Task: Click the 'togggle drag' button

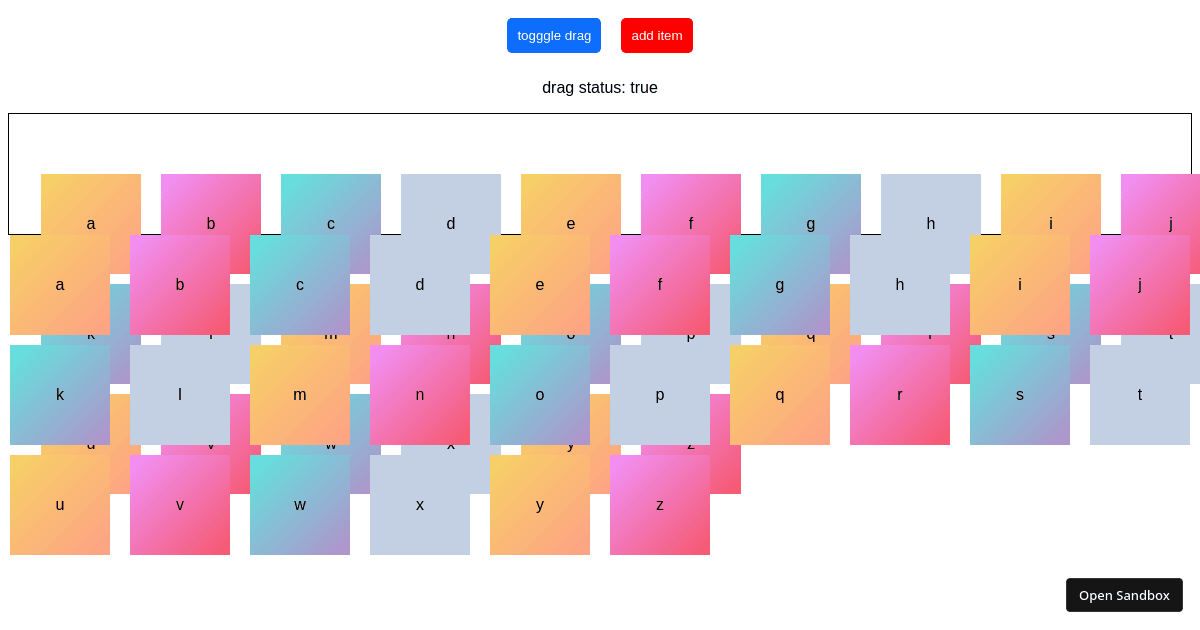Action: coord(554,35)
